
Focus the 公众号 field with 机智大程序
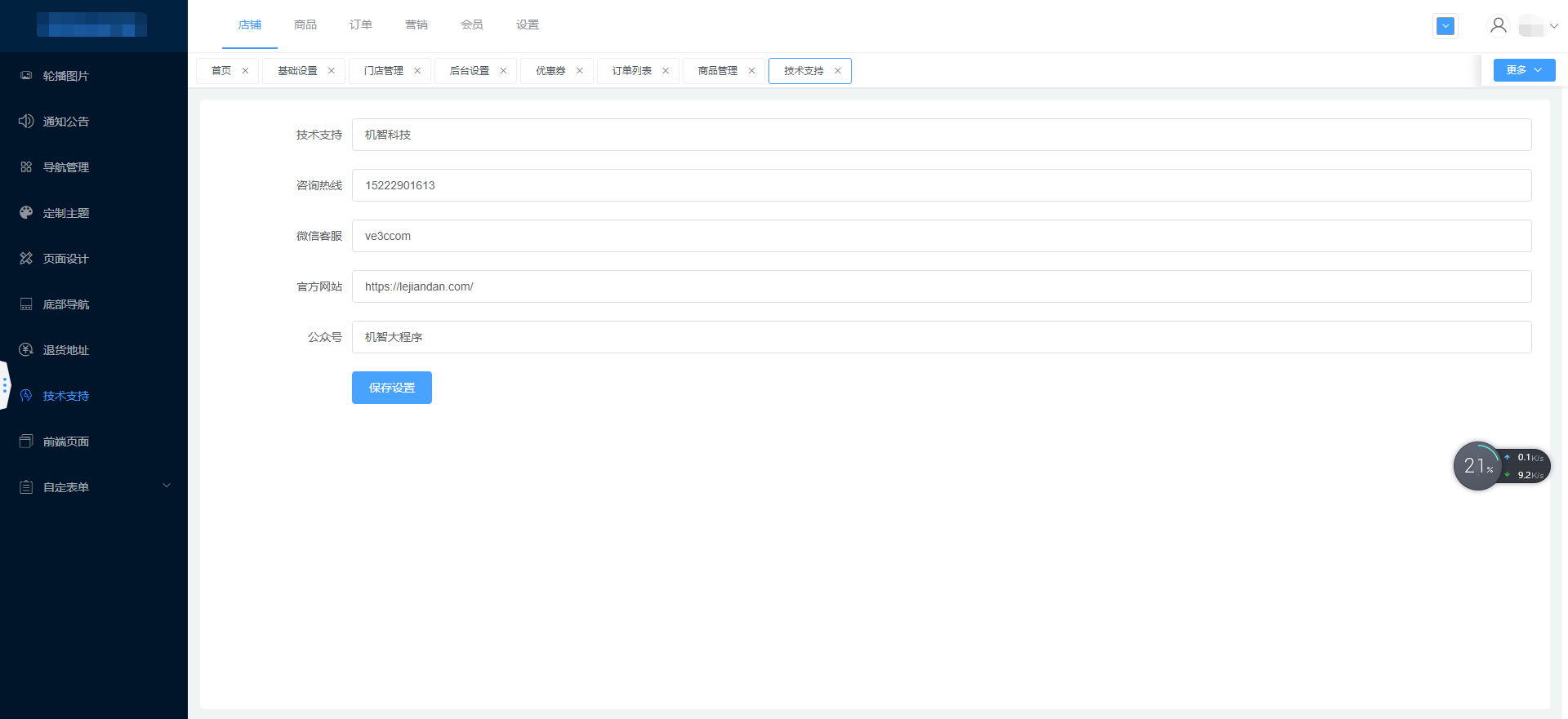[x=942, y=337]
